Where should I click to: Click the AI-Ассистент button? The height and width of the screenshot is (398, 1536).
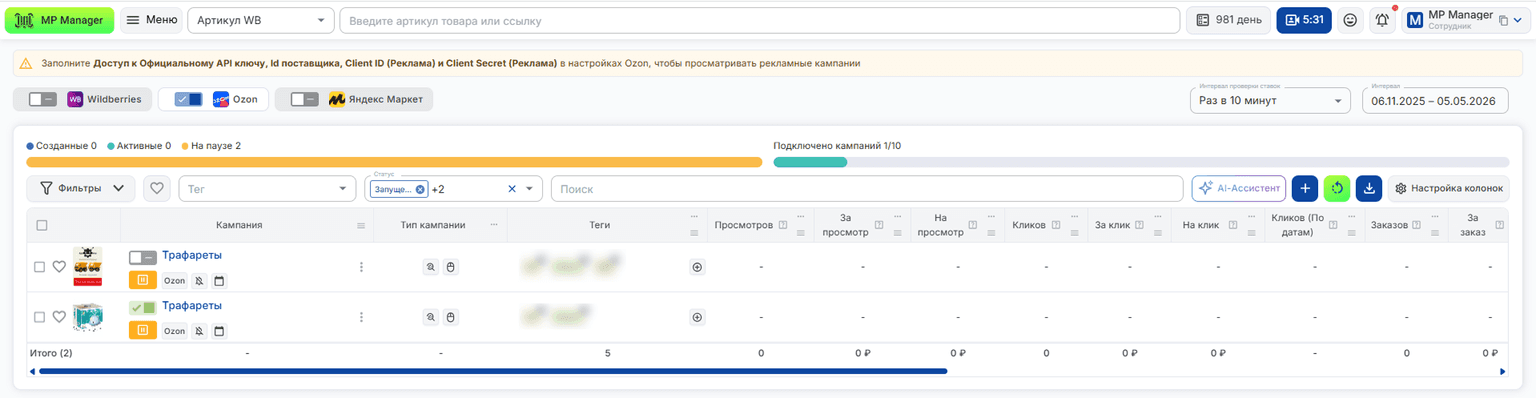(1238, 188)
